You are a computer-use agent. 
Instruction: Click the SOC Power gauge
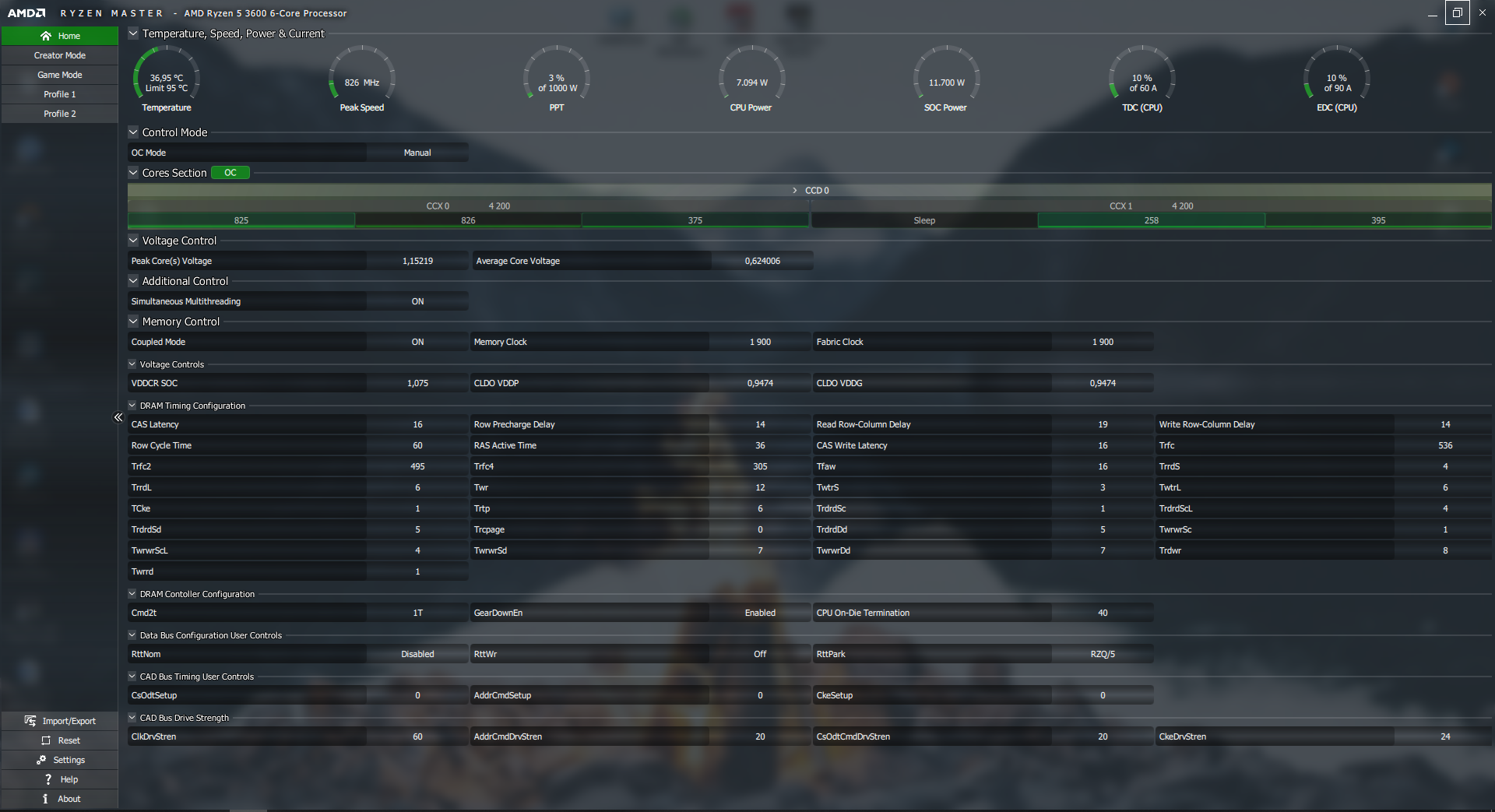[946, 79]
